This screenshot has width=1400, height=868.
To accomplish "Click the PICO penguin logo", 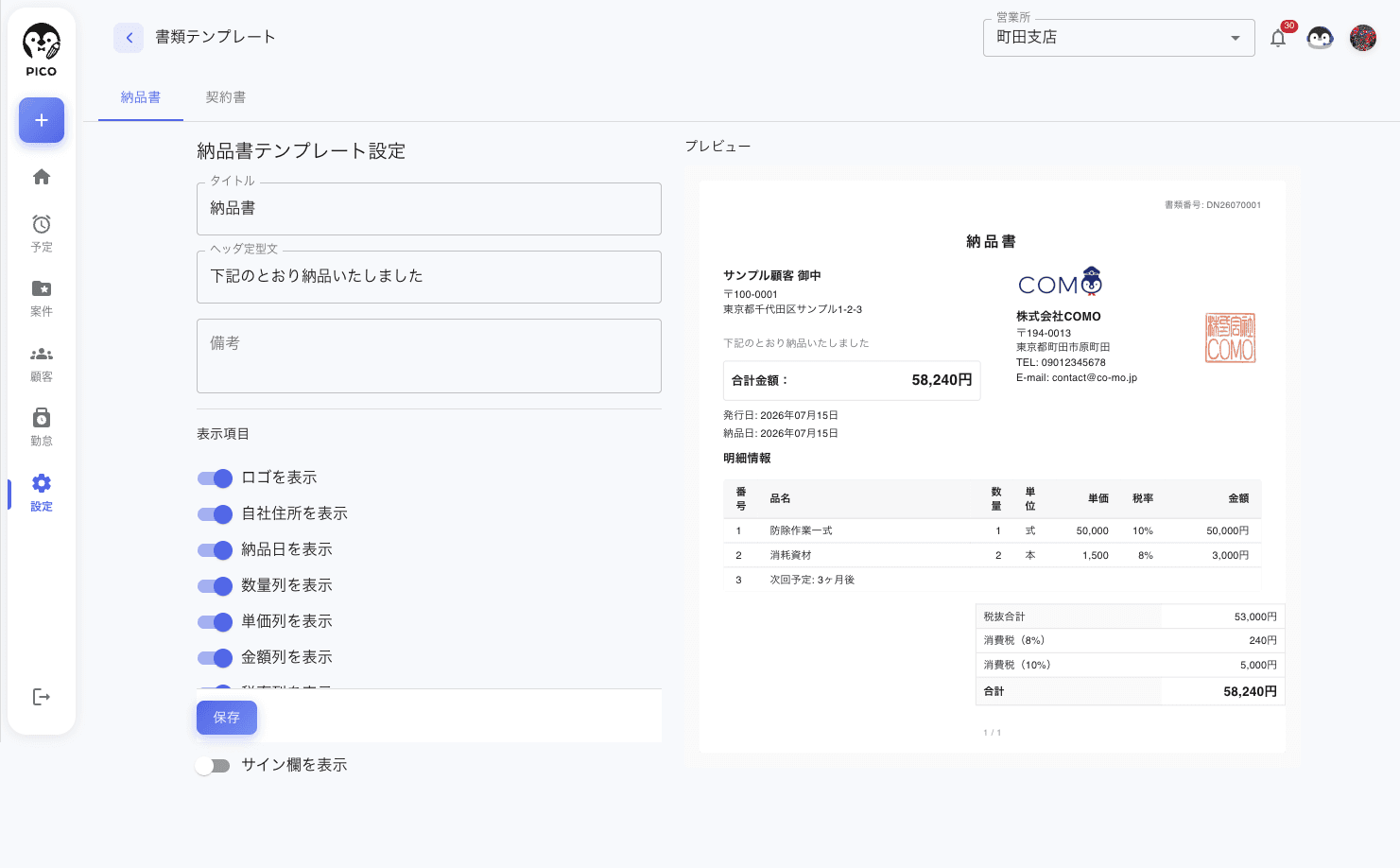I will pyautogui.click(x=42, y=50).
